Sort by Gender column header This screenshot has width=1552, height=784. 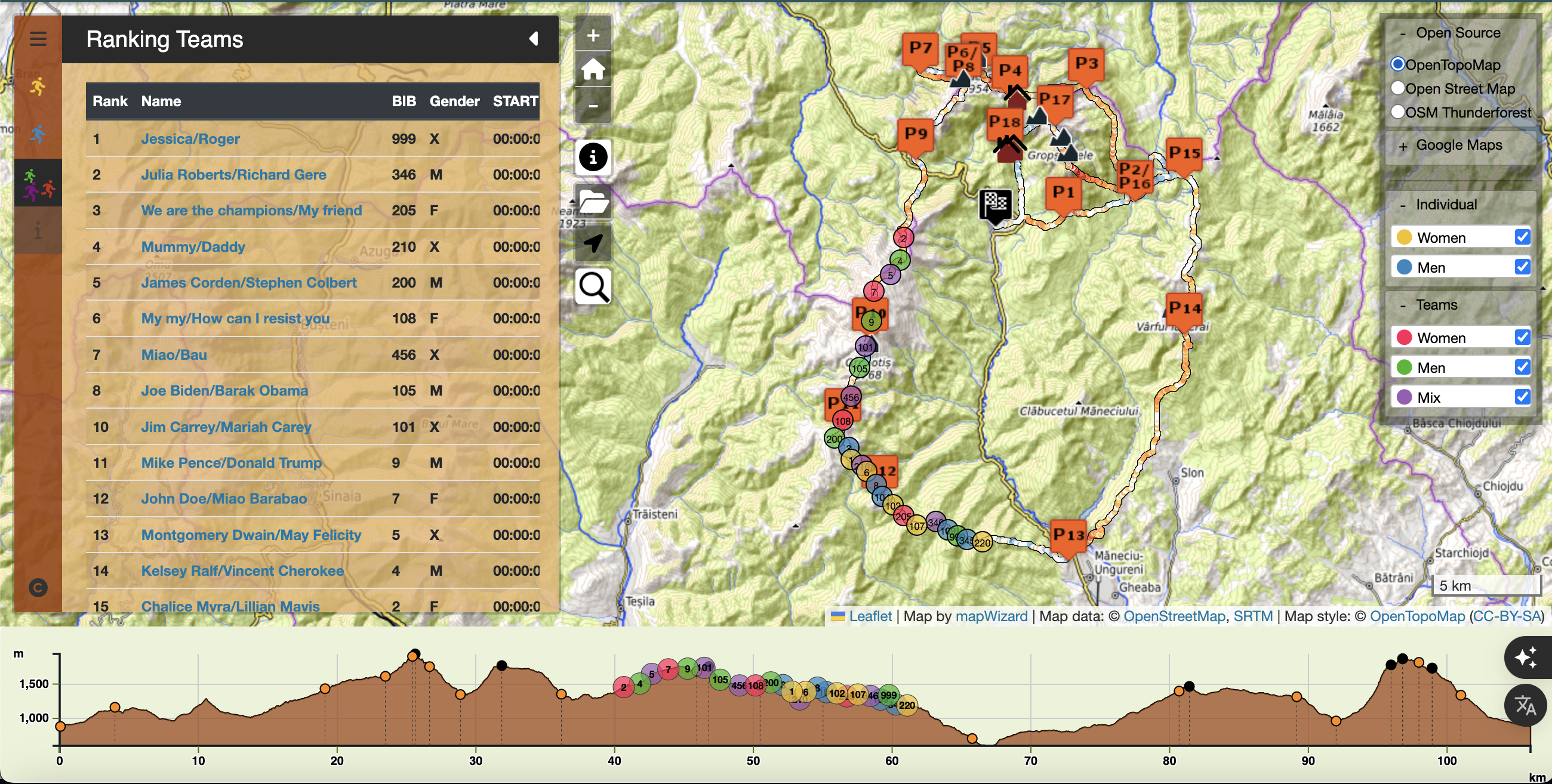pos(454,101)
